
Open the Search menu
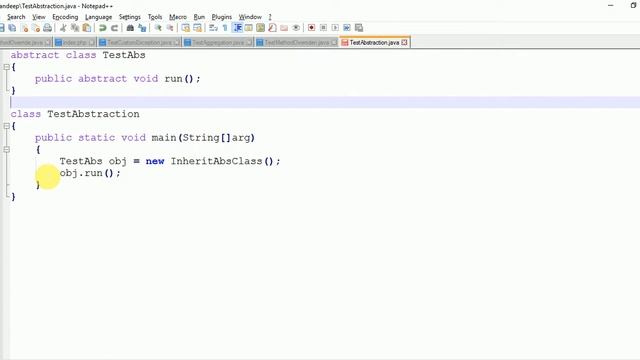tap(16, 17)
